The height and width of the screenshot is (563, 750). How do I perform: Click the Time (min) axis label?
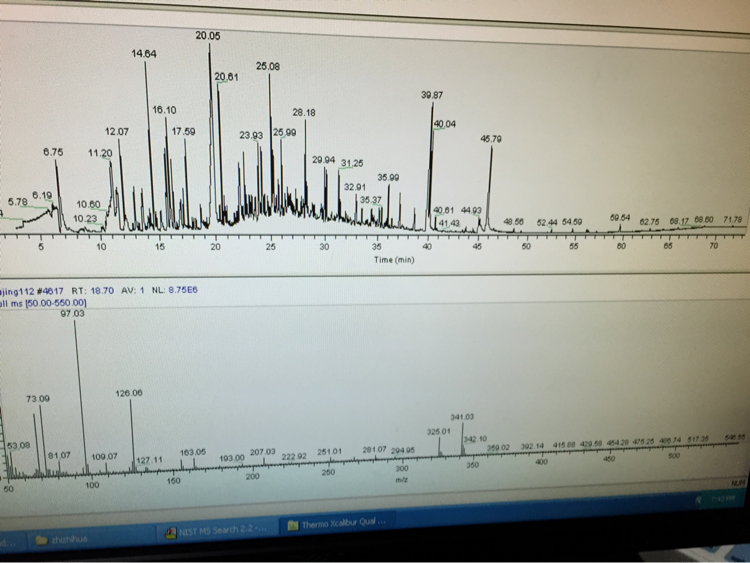[394, 260]
